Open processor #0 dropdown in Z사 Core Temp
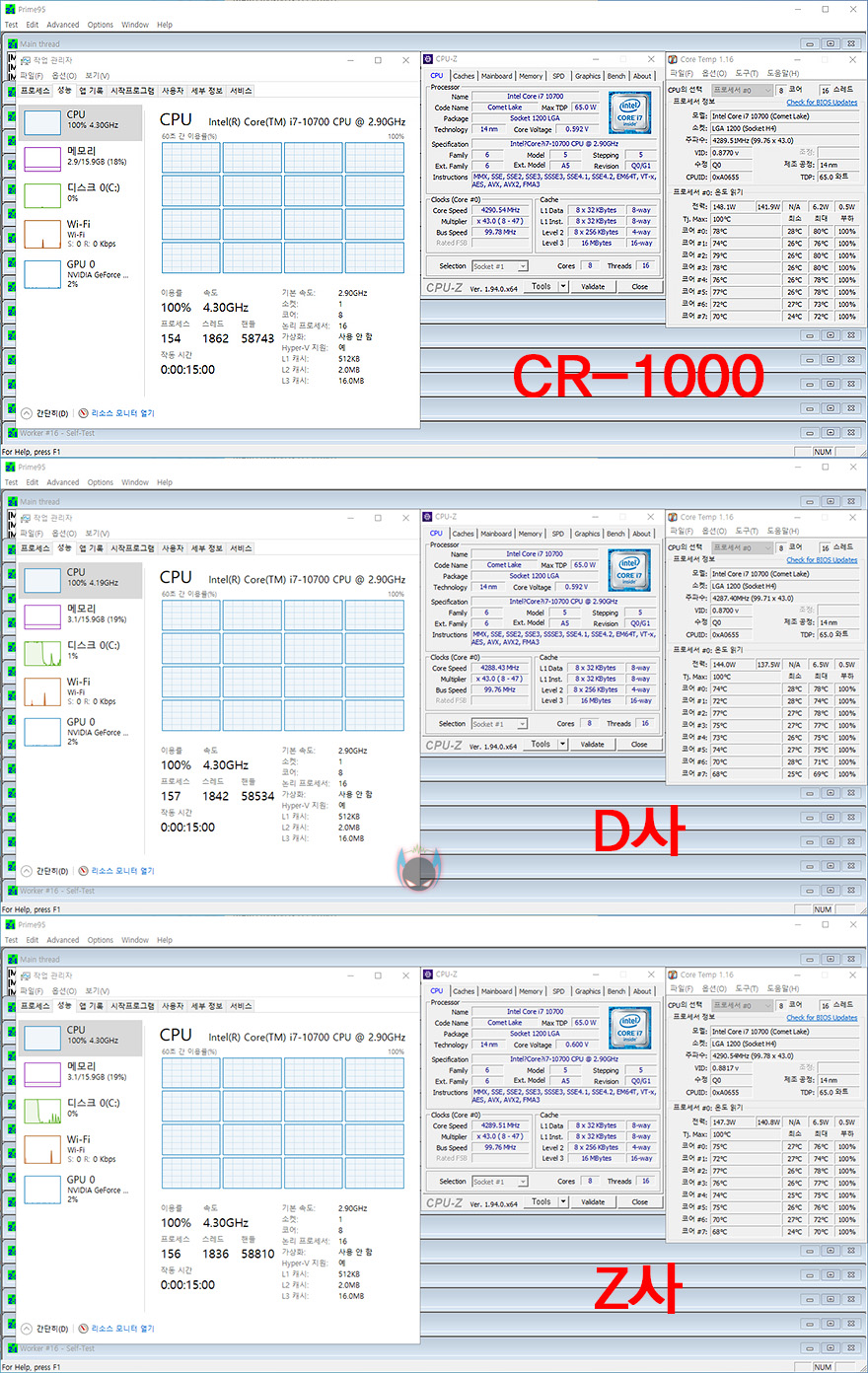 pos(744,1005)
